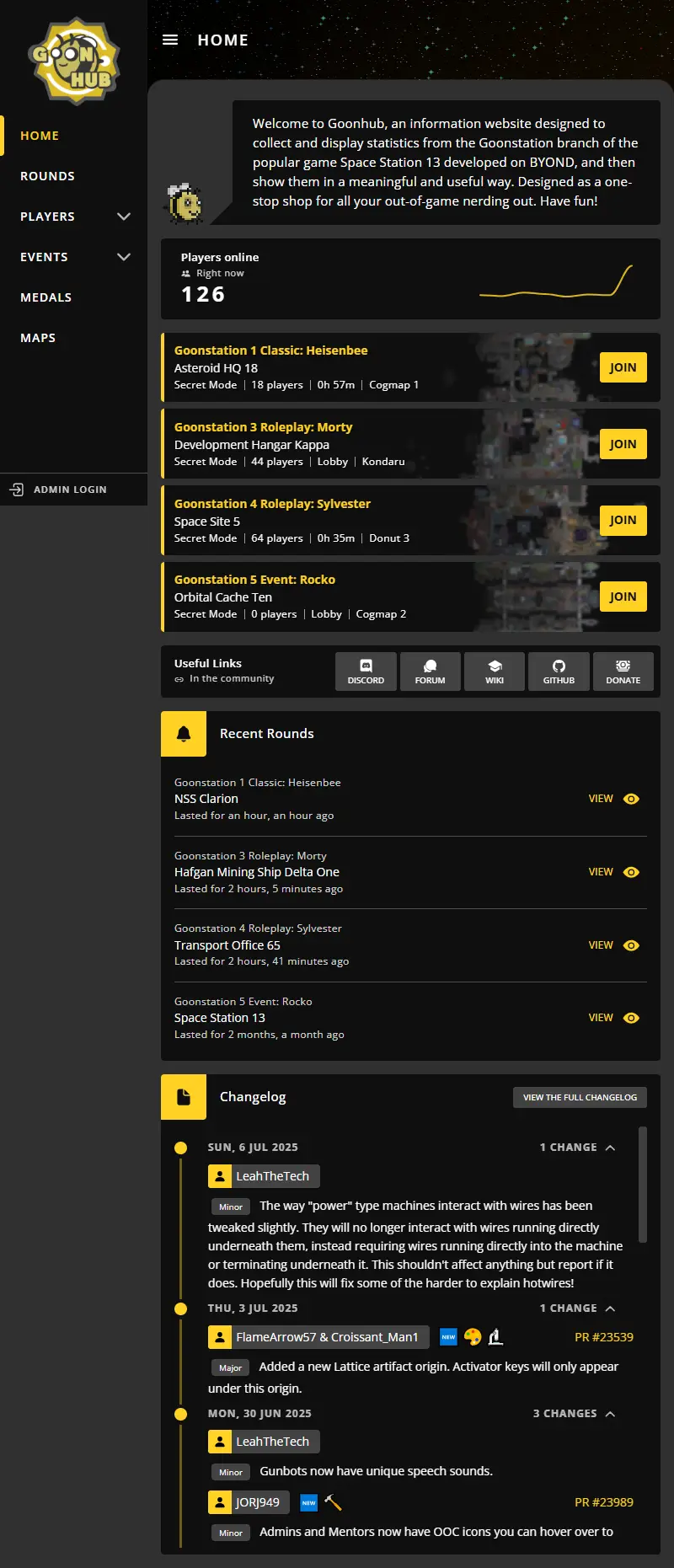Click LeahTheTech avatar icon under 30 Jun
The height and width of the screenshot is (1568, 674).
pyautogui.click(x=219, y=1442)
